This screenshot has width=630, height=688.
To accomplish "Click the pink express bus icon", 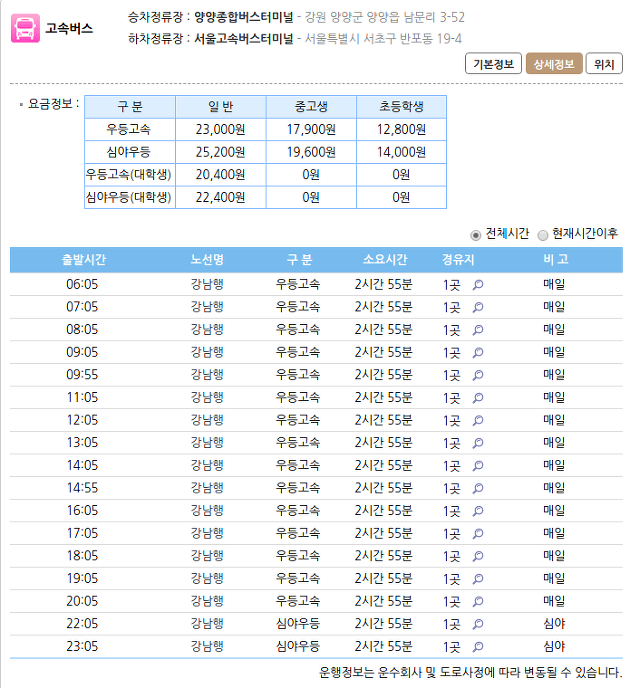I will click(x=25, y=29).
